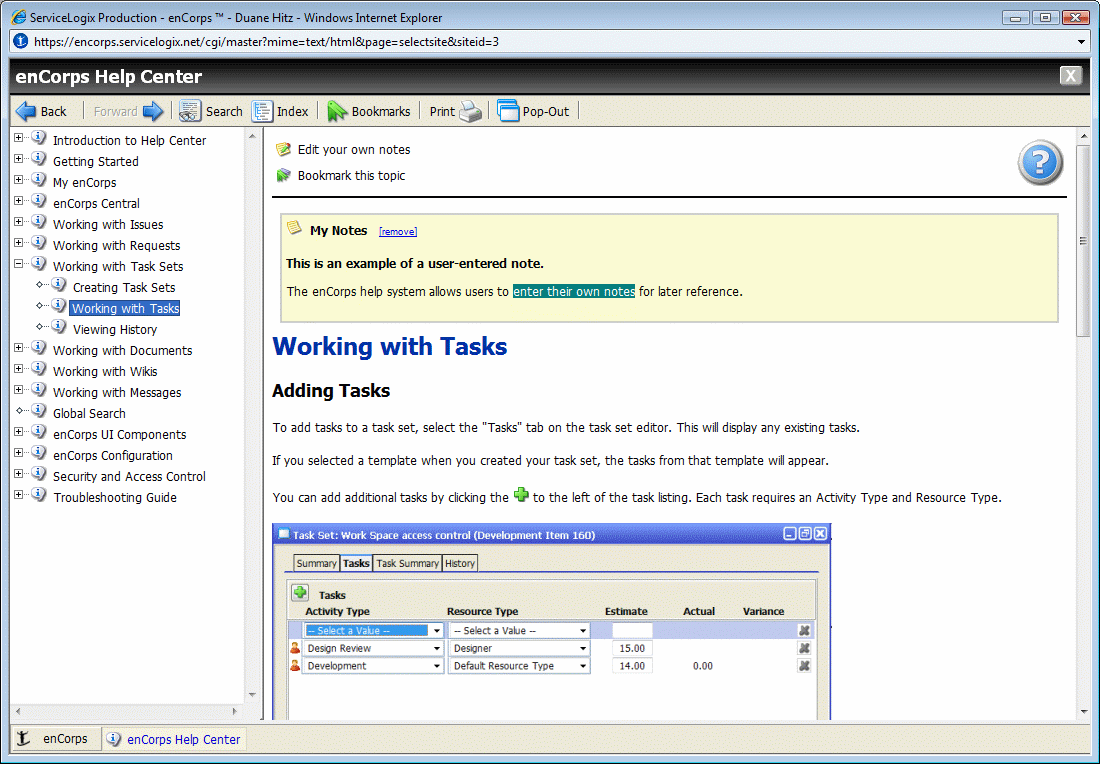Click the Pop-Out window icon
The image size is (1100, 764).
point(508,111)
